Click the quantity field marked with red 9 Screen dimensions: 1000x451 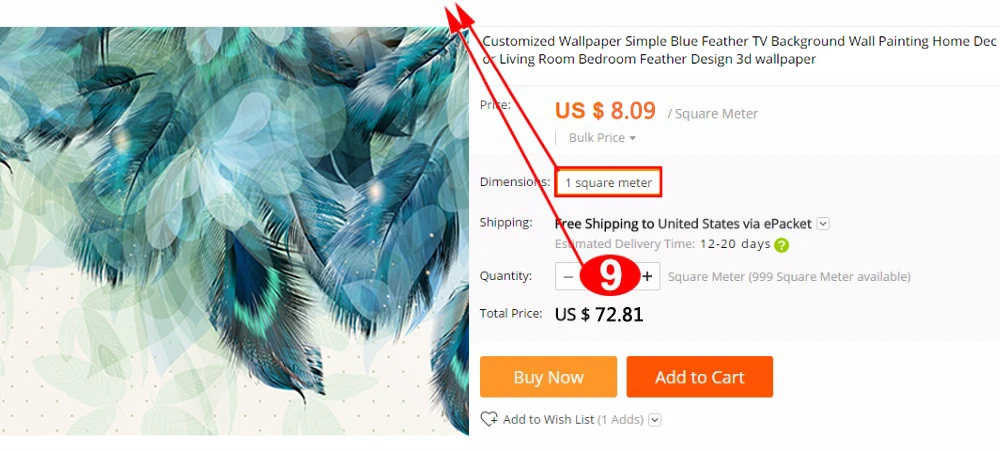pos(608,276)
